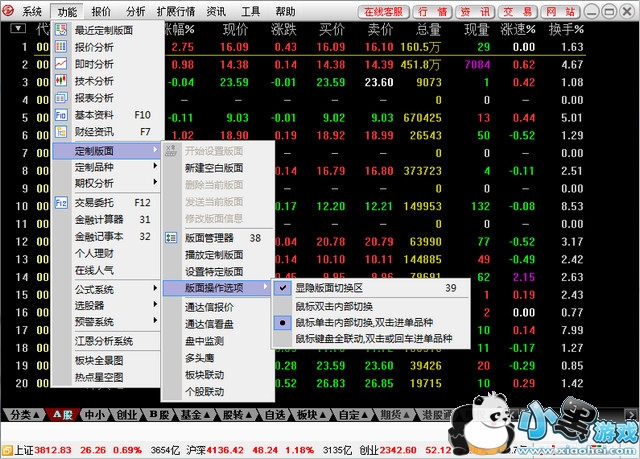Click the 版面管理器 icon
The width and height of the screenshot is (640, 459).
click(171, 237)
